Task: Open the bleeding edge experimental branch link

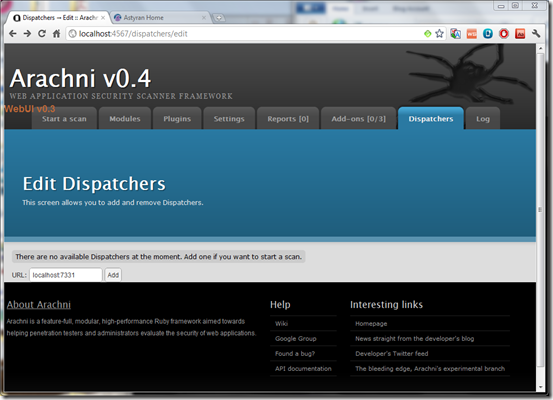Action: tap(430, 369)
